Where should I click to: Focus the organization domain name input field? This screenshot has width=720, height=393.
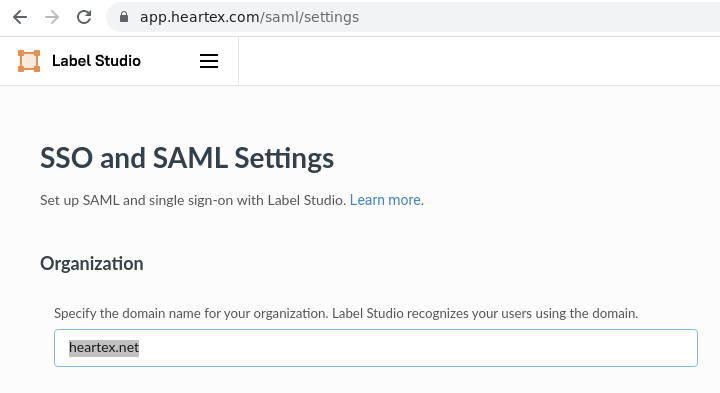point(376,348)
